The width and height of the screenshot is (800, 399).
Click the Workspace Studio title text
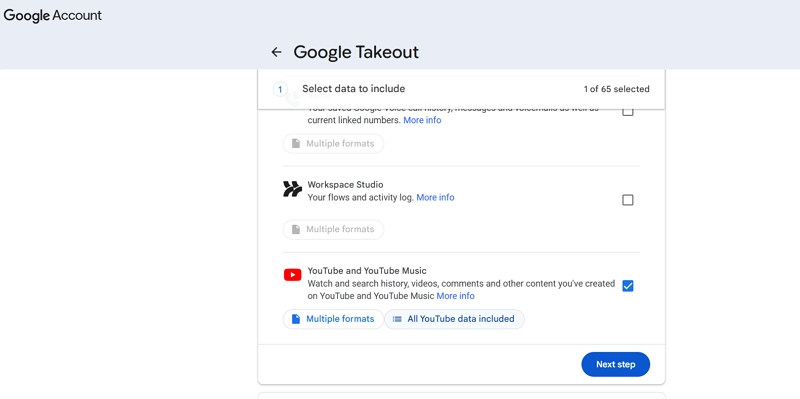tap(345, 185)
